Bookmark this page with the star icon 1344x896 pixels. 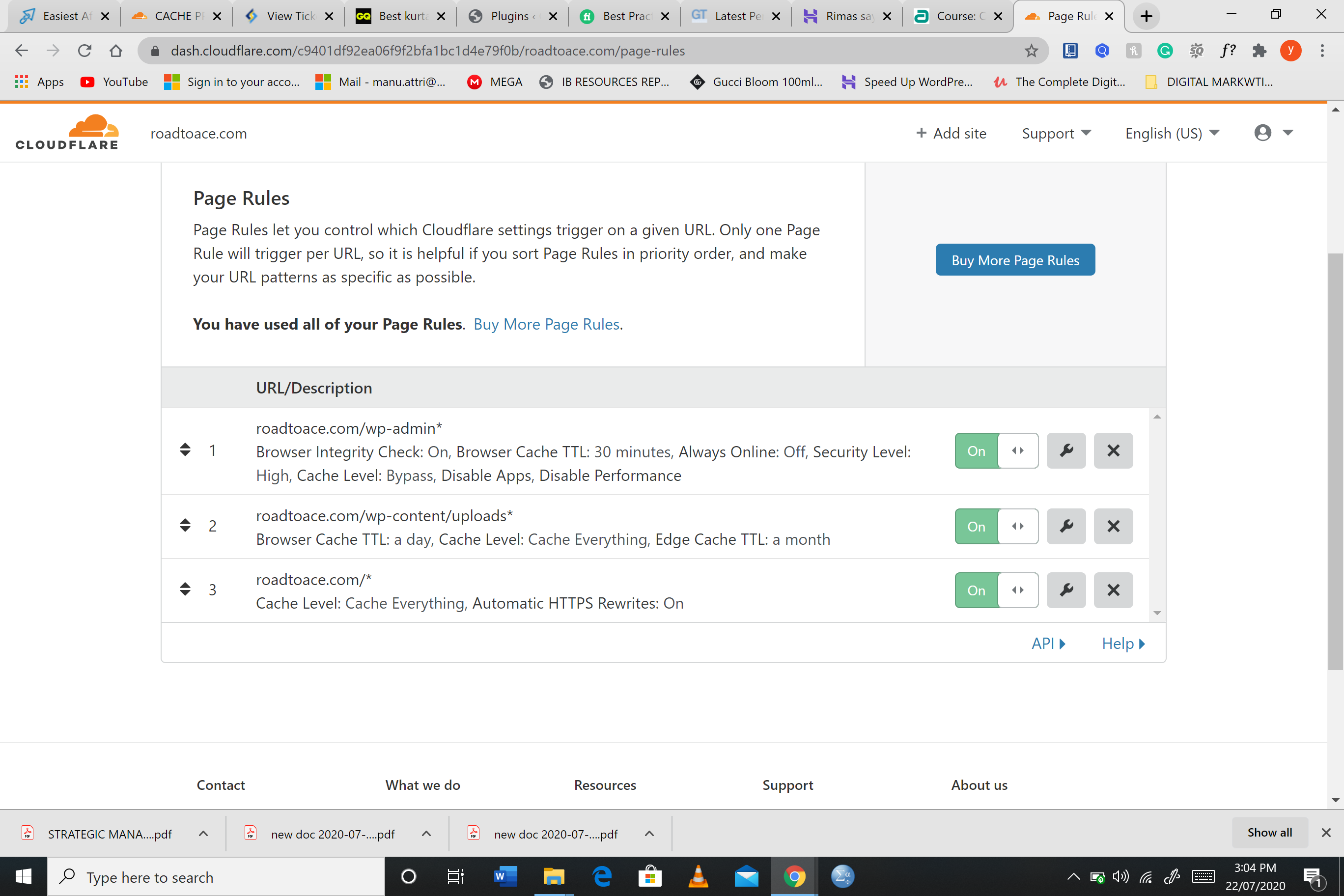click(x=1031, y=51)
